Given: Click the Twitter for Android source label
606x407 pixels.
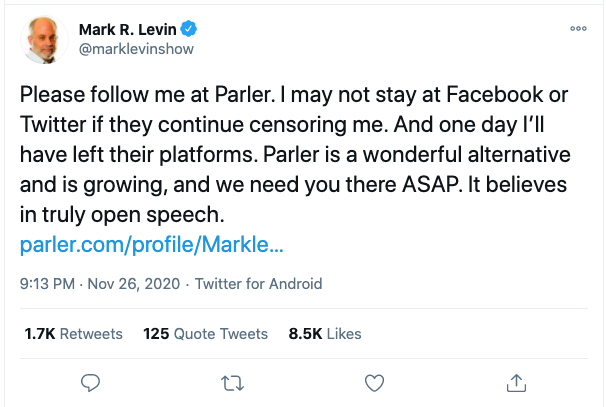Looking at the screenshot, I should click(258, 284).
